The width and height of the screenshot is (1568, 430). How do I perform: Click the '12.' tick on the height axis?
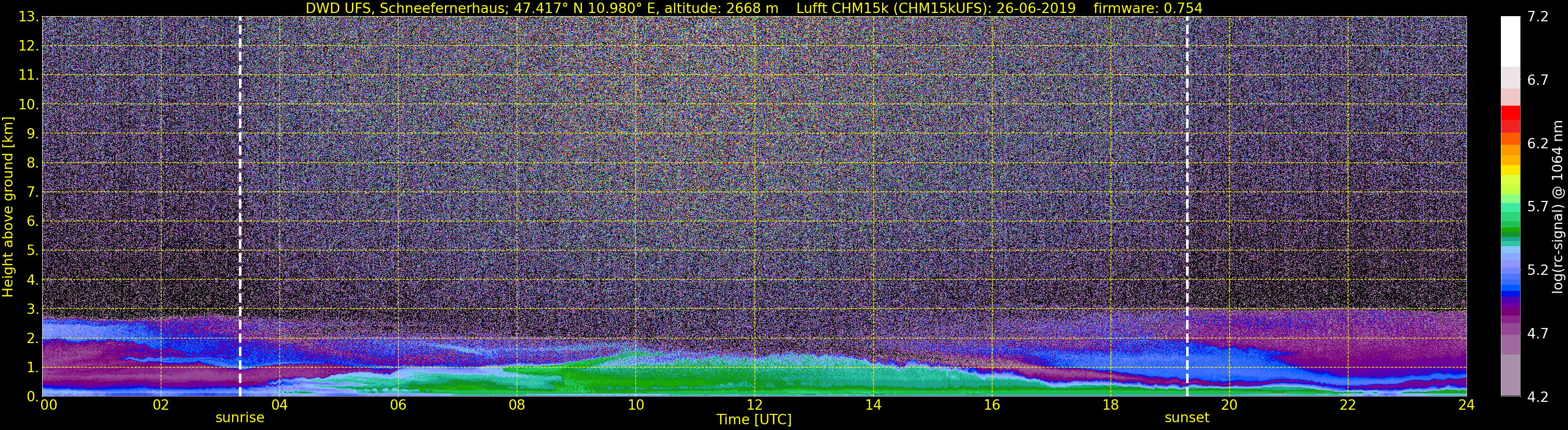[29, 46]
